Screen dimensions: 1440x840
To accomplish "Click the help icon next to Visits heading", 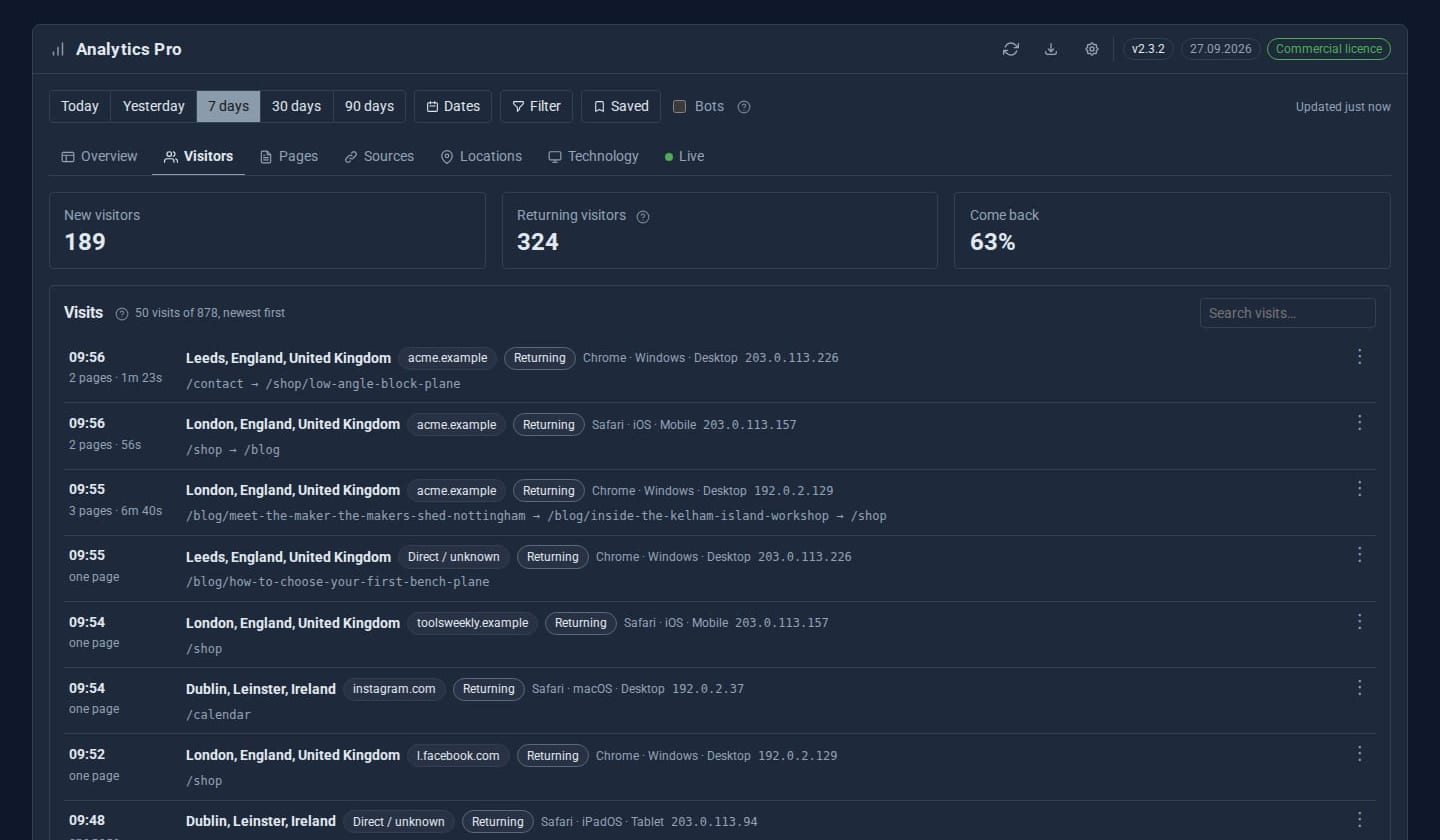I will pos(122,314).
